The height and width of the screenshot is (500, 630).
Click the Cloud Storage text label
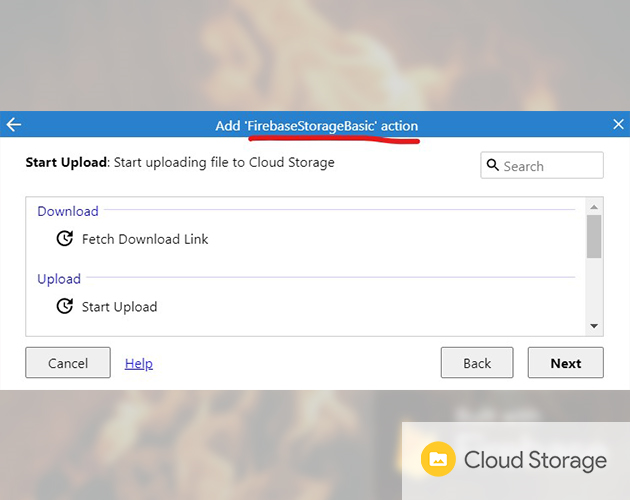click(x=535, y=460)
